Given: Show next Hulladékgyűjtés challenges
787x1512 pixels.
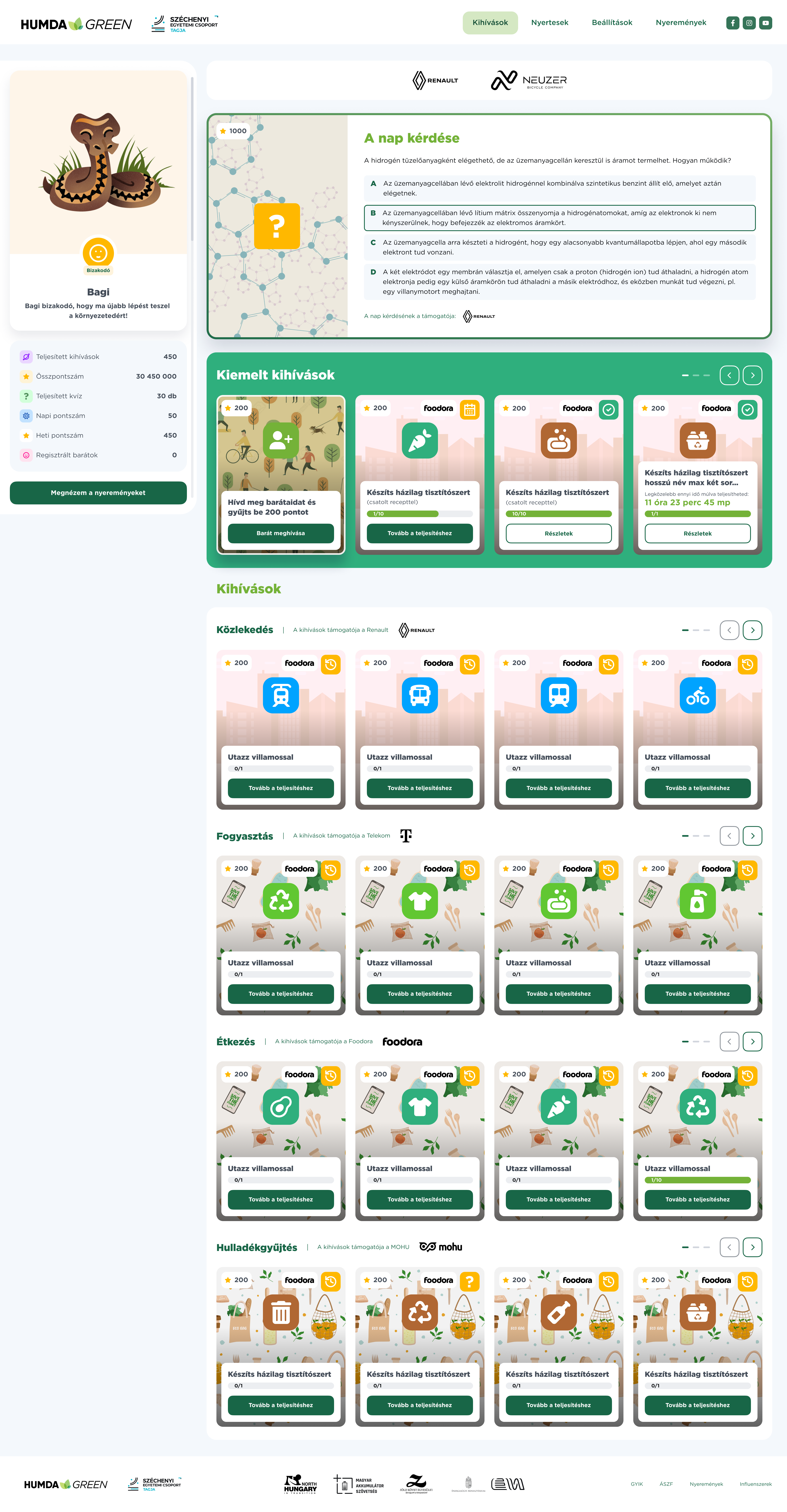Looking at the screenshot, I should (x=752, y=1247).
